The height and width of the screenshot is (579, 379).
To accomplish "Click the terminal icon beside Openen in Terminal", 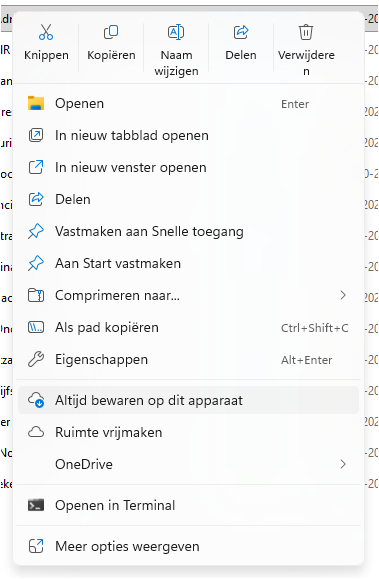I will pos(36,505).
